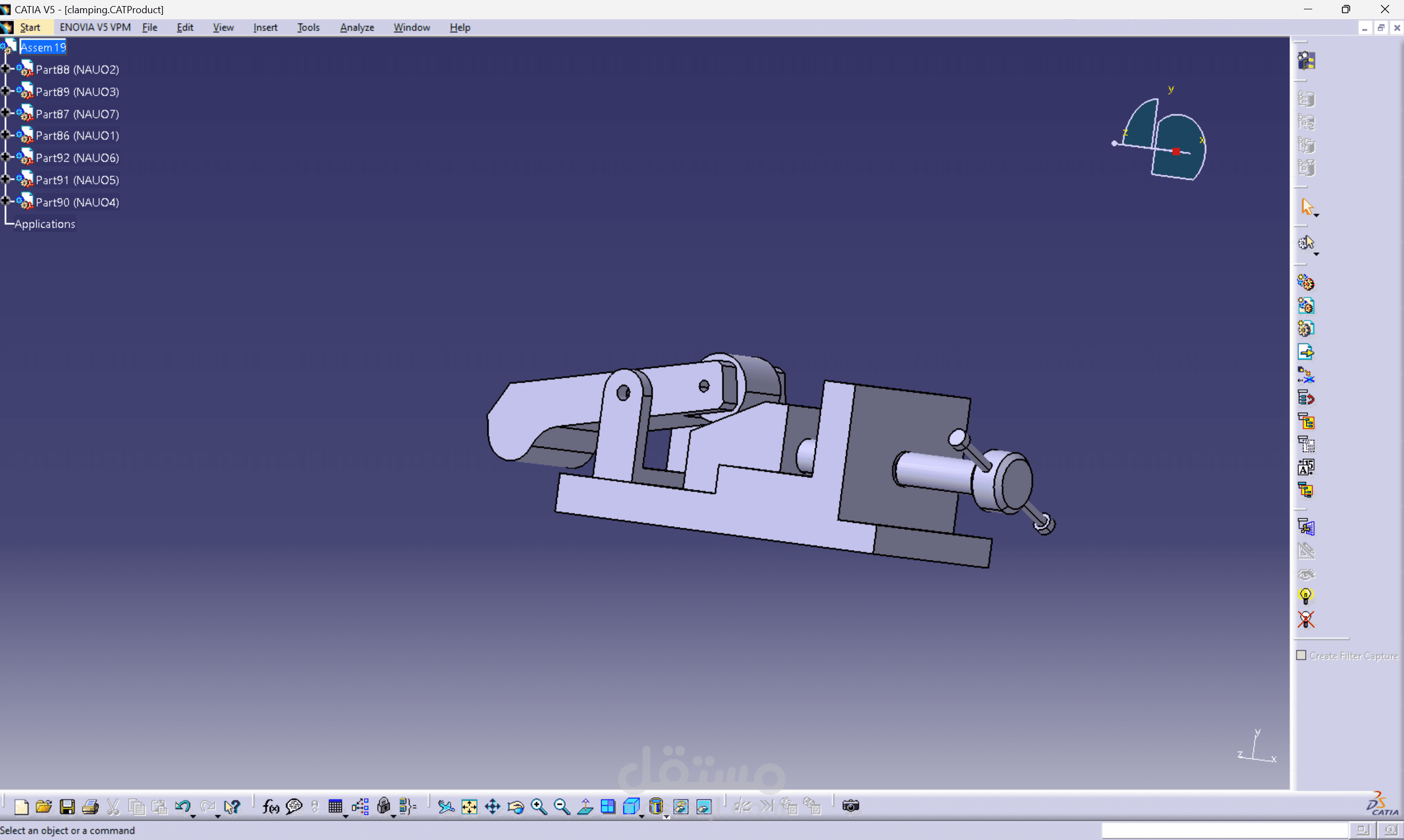Click the Applications tree entry

point(45,224)
